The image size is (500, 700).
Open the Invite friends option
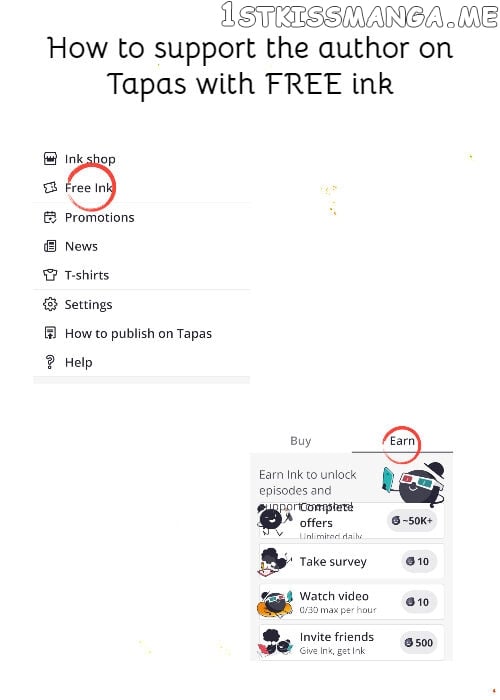(351, 642)
